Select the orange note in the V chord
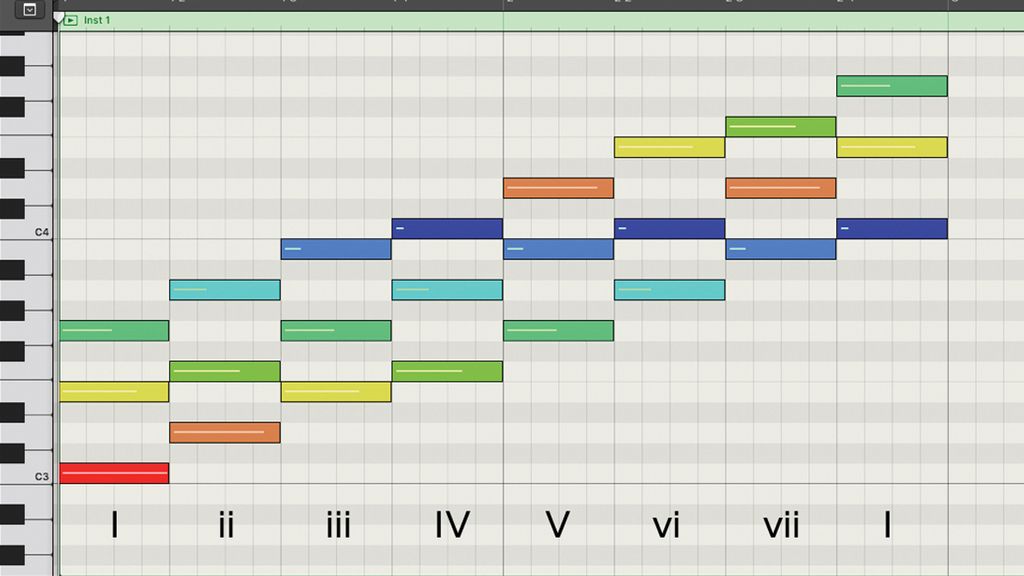The image size is (1024, 576). pos(559,187)
